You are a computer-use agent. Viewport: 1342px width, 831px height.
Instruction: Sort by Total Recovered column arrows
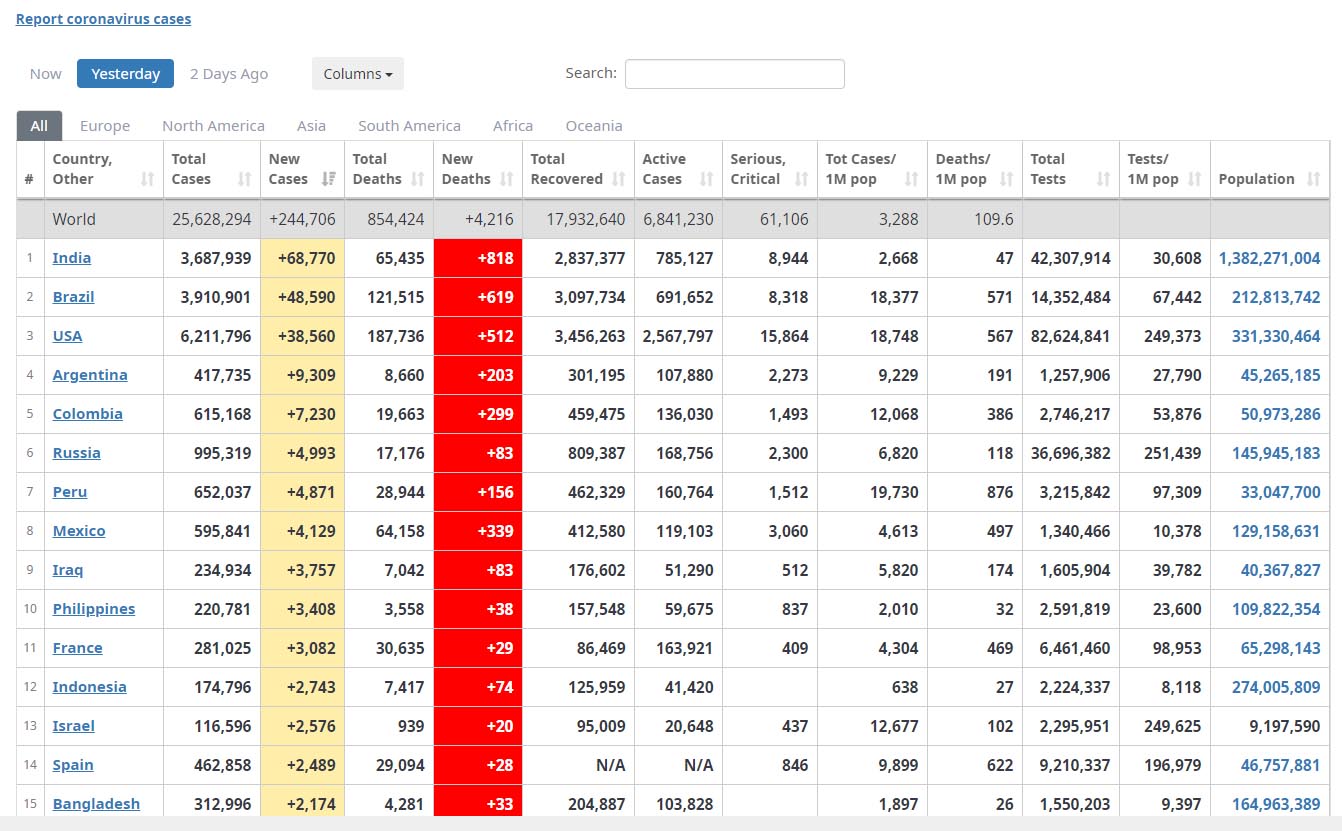click(619, 179)
